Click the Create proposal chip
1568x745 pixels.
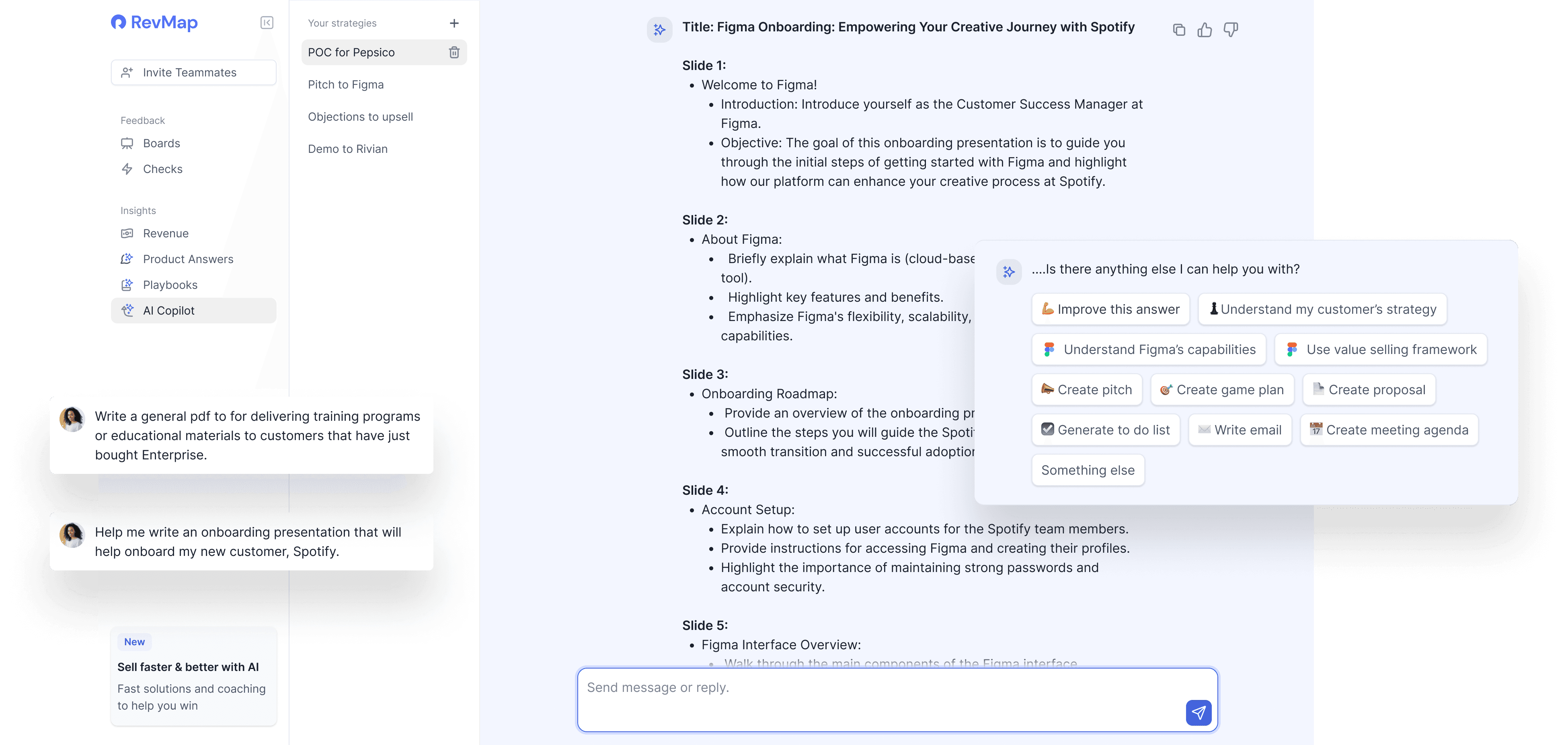tap(1369, 390)
